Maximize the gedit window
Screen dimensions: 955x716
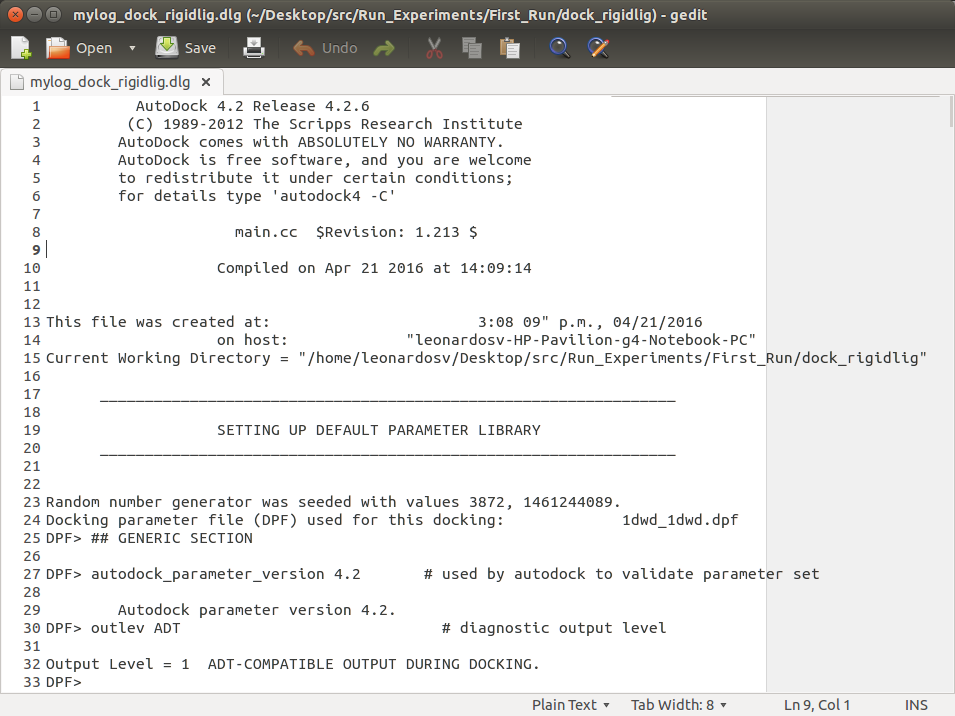pos(54,14)
